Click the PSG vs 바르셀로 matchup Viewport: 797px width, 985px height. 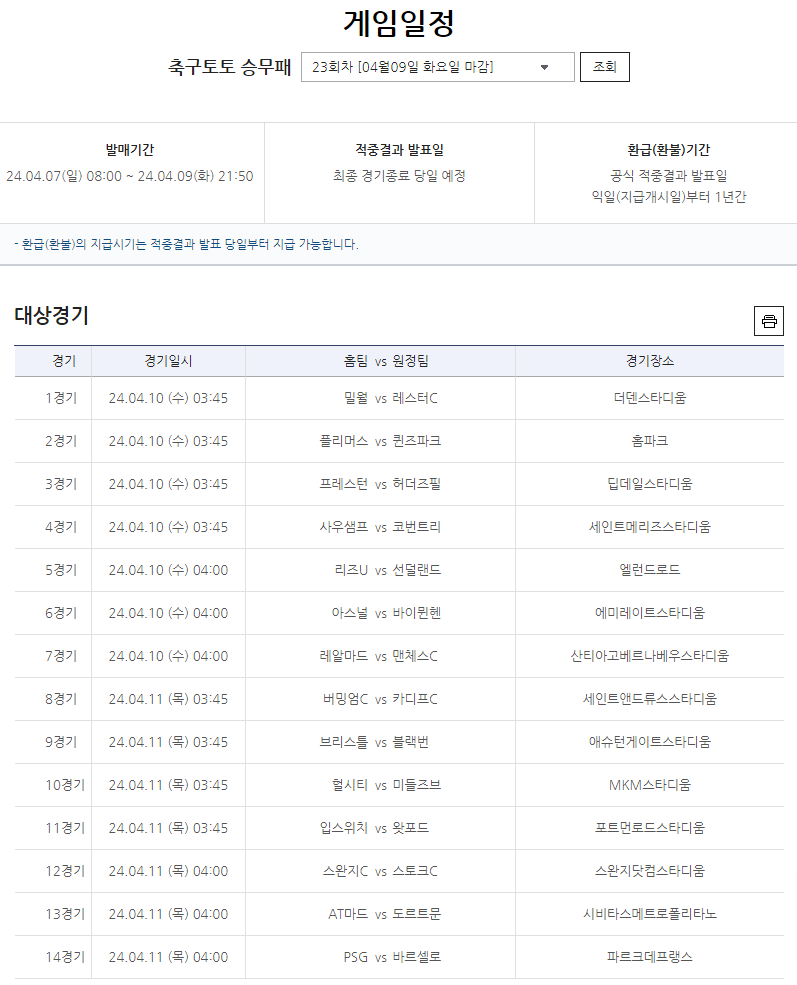[x=380, y=957]
